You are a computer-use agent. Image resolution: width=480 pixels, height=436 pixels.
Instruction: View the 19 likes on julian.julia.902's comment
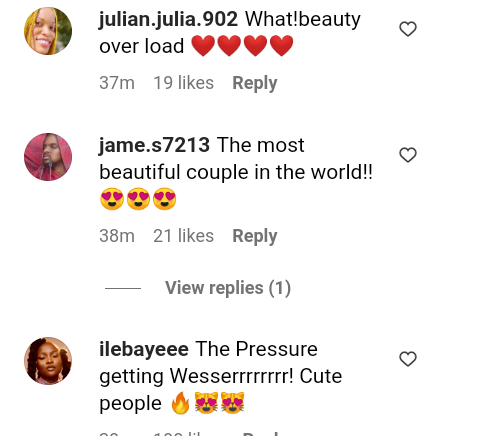point(183,83)
